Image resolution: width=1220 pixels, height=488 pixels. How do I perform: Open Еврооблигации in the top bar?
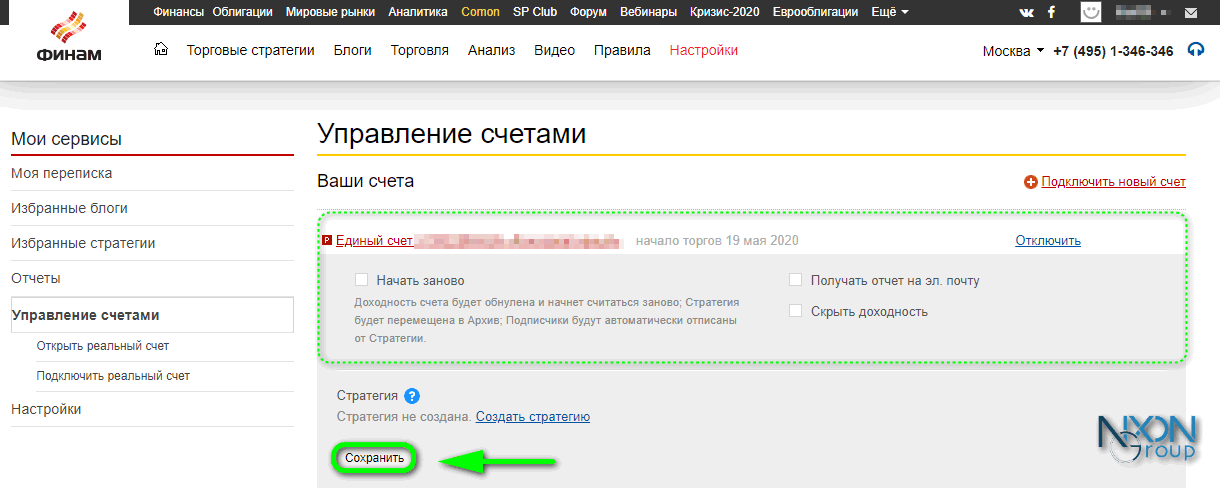click(x=814, y=12)
